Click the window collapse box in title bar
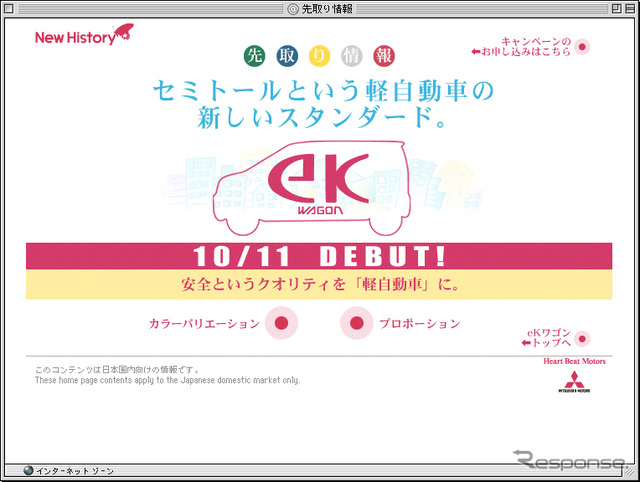The image size is (640, 482). [630, 8]
